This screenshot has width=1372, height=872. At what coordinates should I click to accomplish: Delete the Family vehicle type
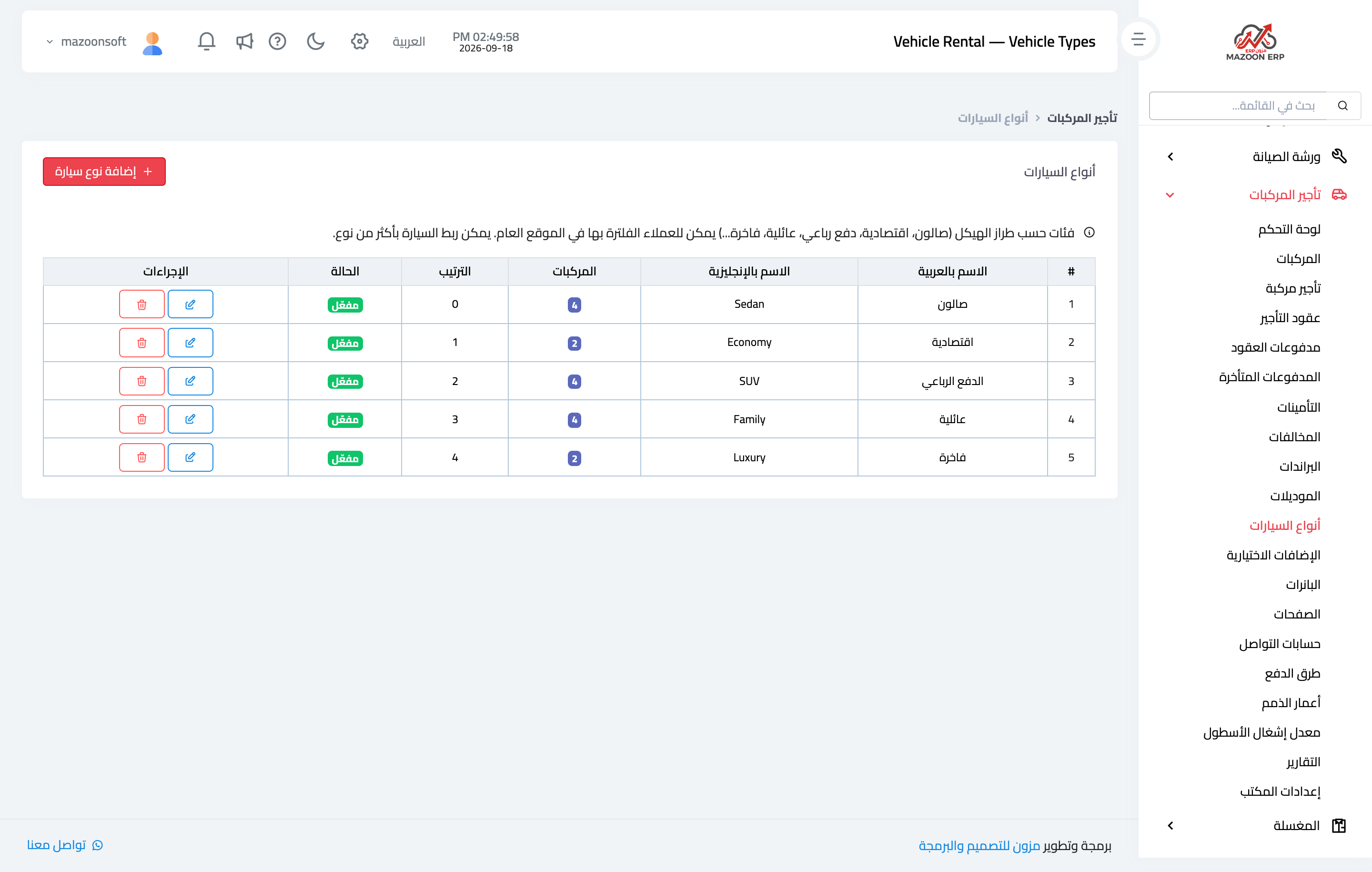pyautogui.click(x=142, y=419)
